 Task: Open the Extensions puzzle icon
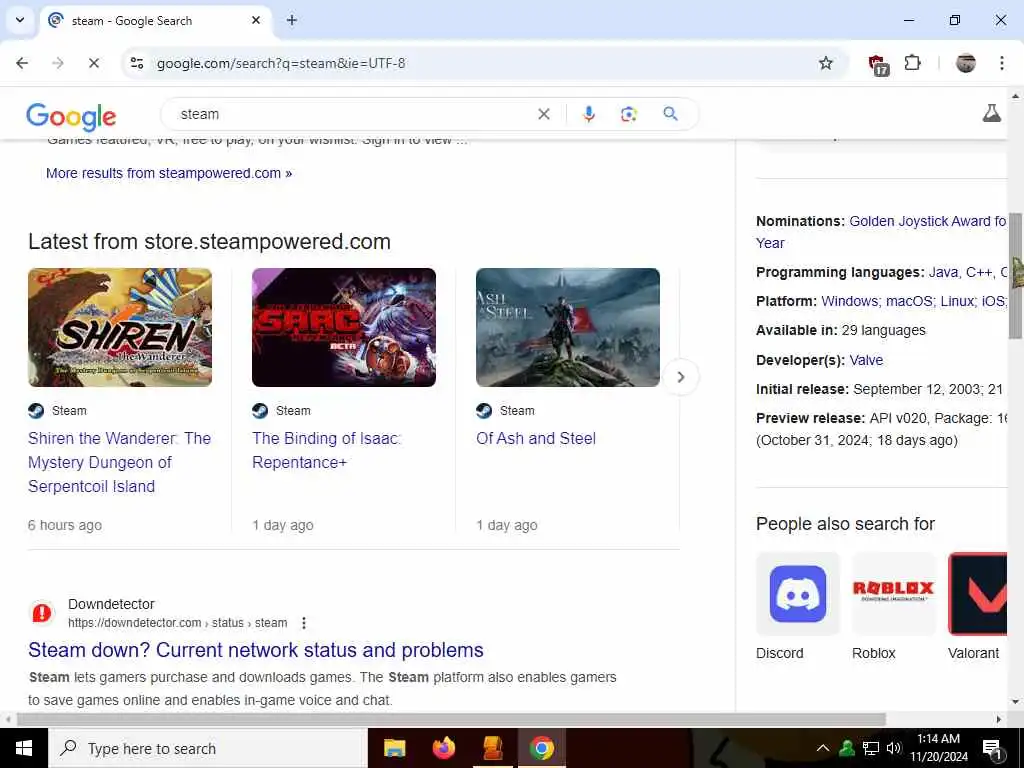tap(912, 63)
